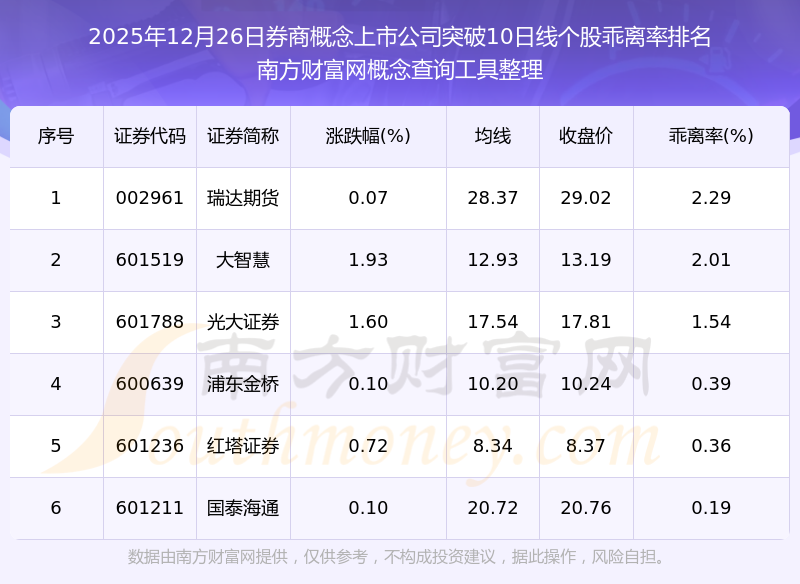
Task: Click row number 6 in 序号 column
Action: [x=56, y=508]
